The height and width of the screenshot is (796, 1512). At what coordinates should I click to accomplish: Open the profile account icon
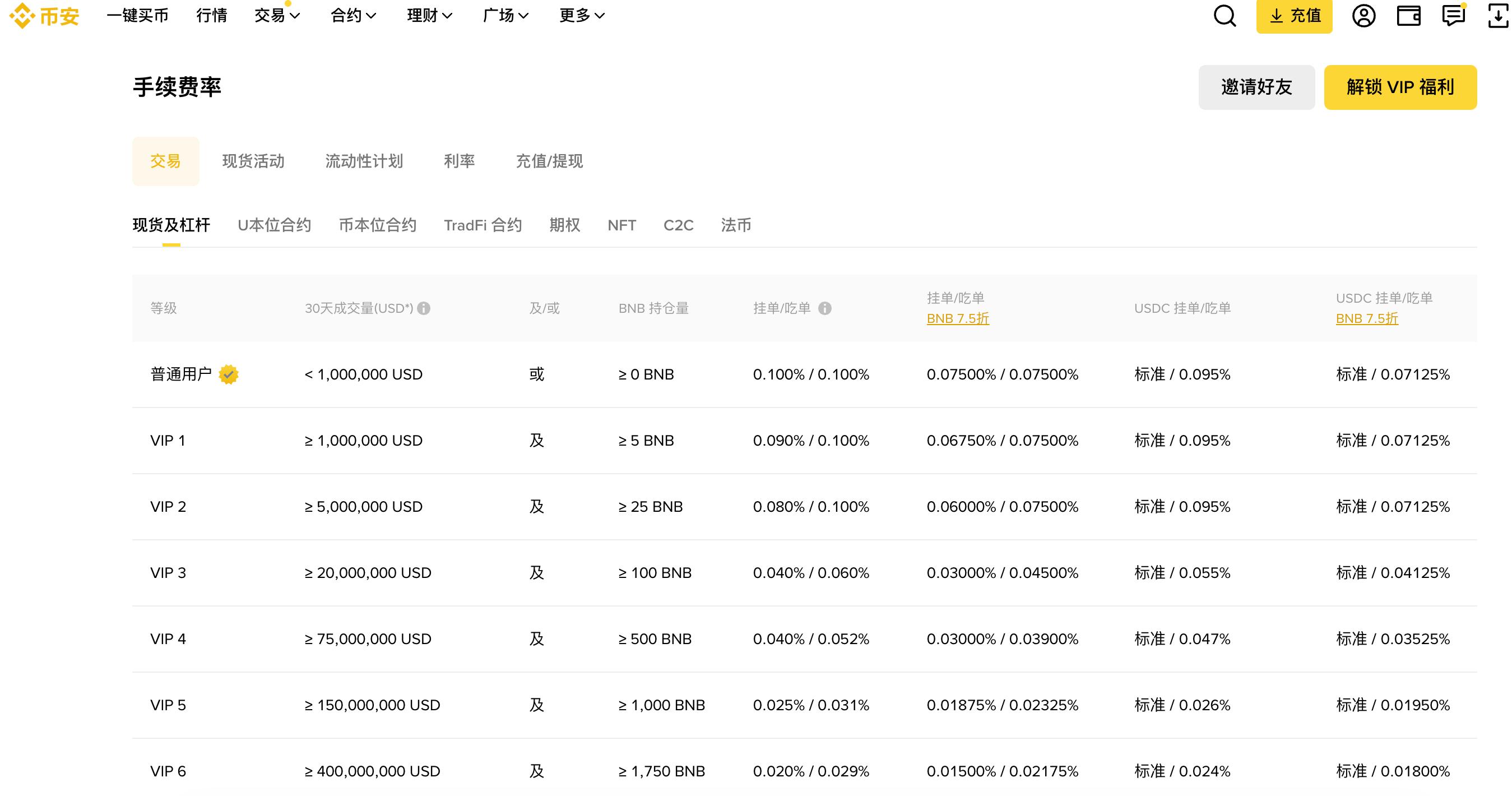[x=1363, y=16]
